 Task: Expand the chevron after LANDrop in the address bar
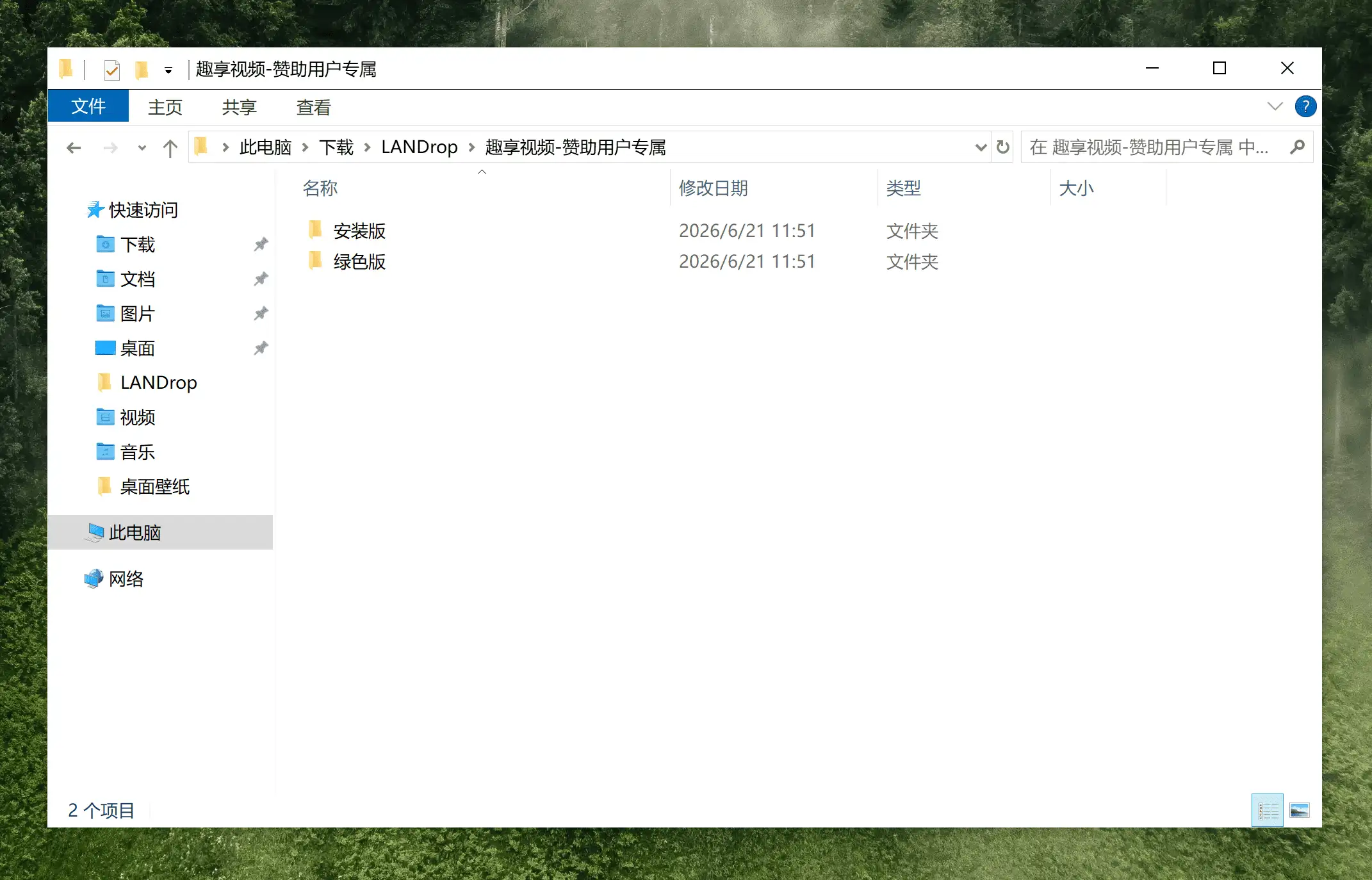[472, 147]
